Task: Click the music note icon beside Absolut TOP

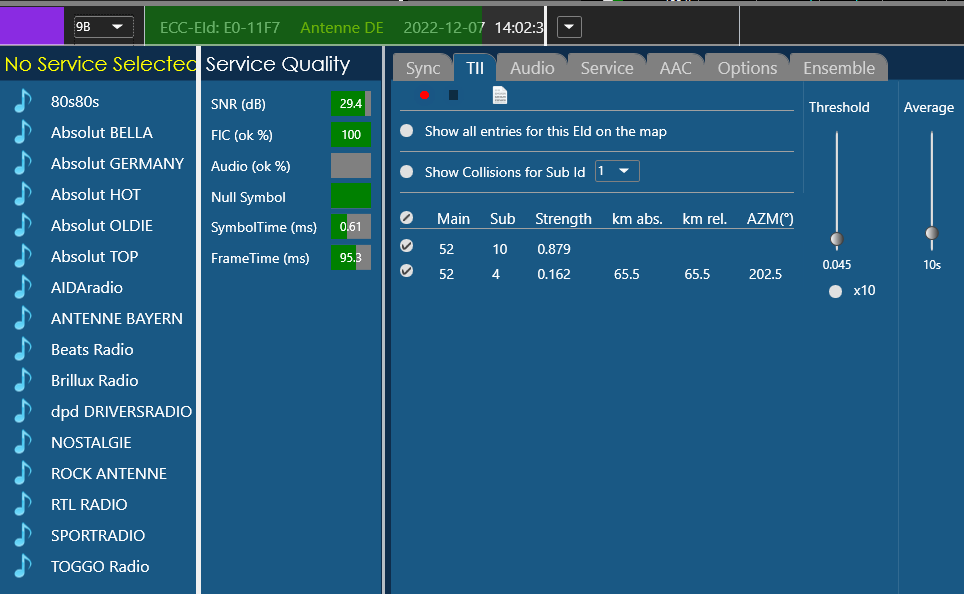Action: (x=23, y=256)
